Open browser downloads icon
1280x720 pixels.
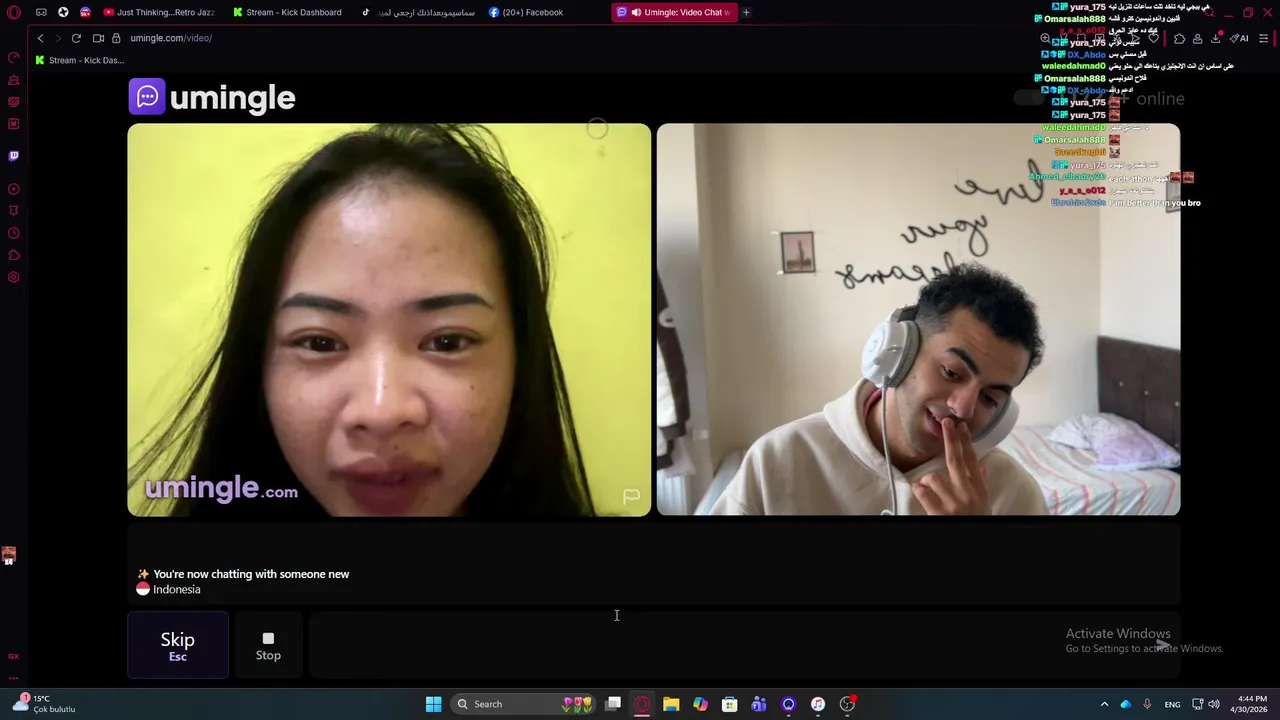pos(1216,38)
